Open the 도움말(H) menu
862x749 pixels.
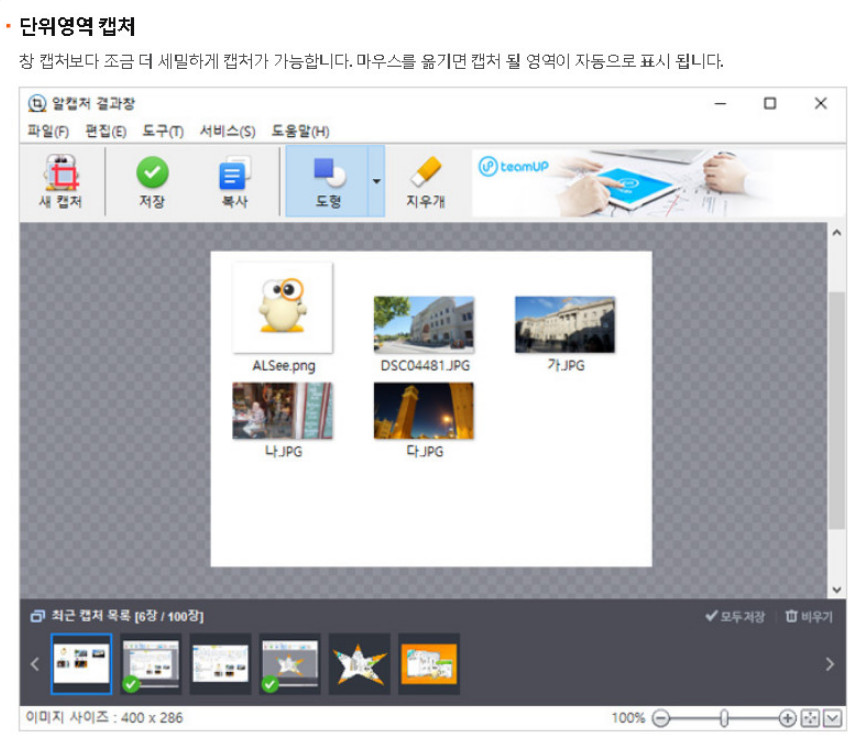(x=301, y=131)
